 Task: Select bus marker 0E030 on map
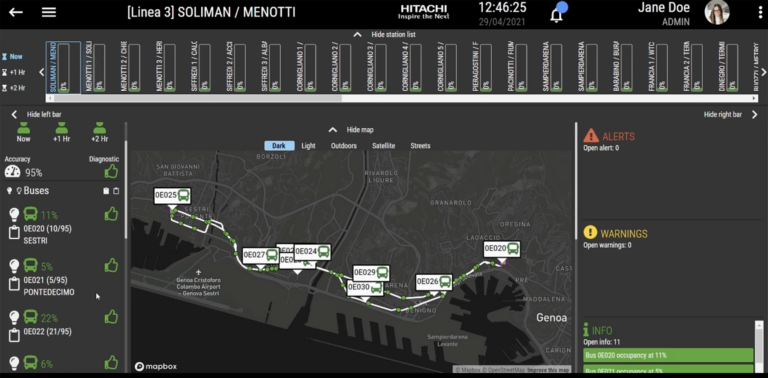365,288
